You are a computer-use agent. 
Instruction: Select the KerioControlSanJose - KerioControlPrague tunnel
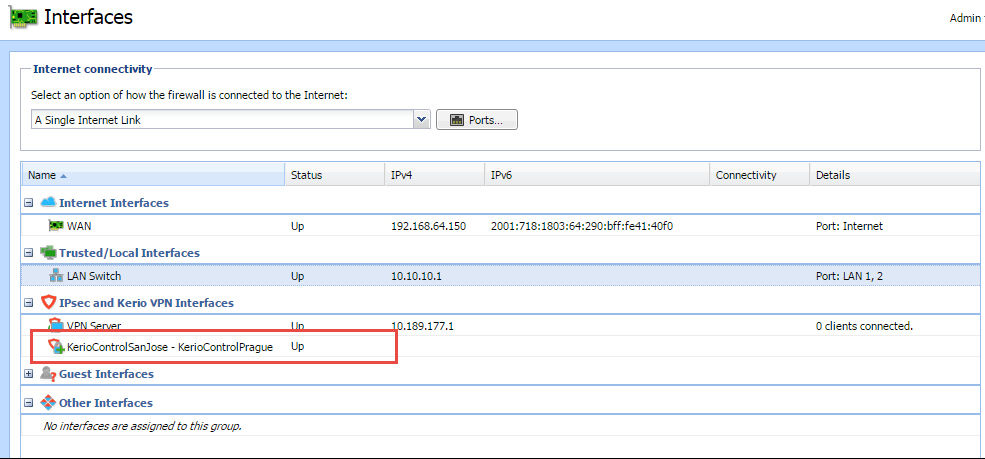170,347
